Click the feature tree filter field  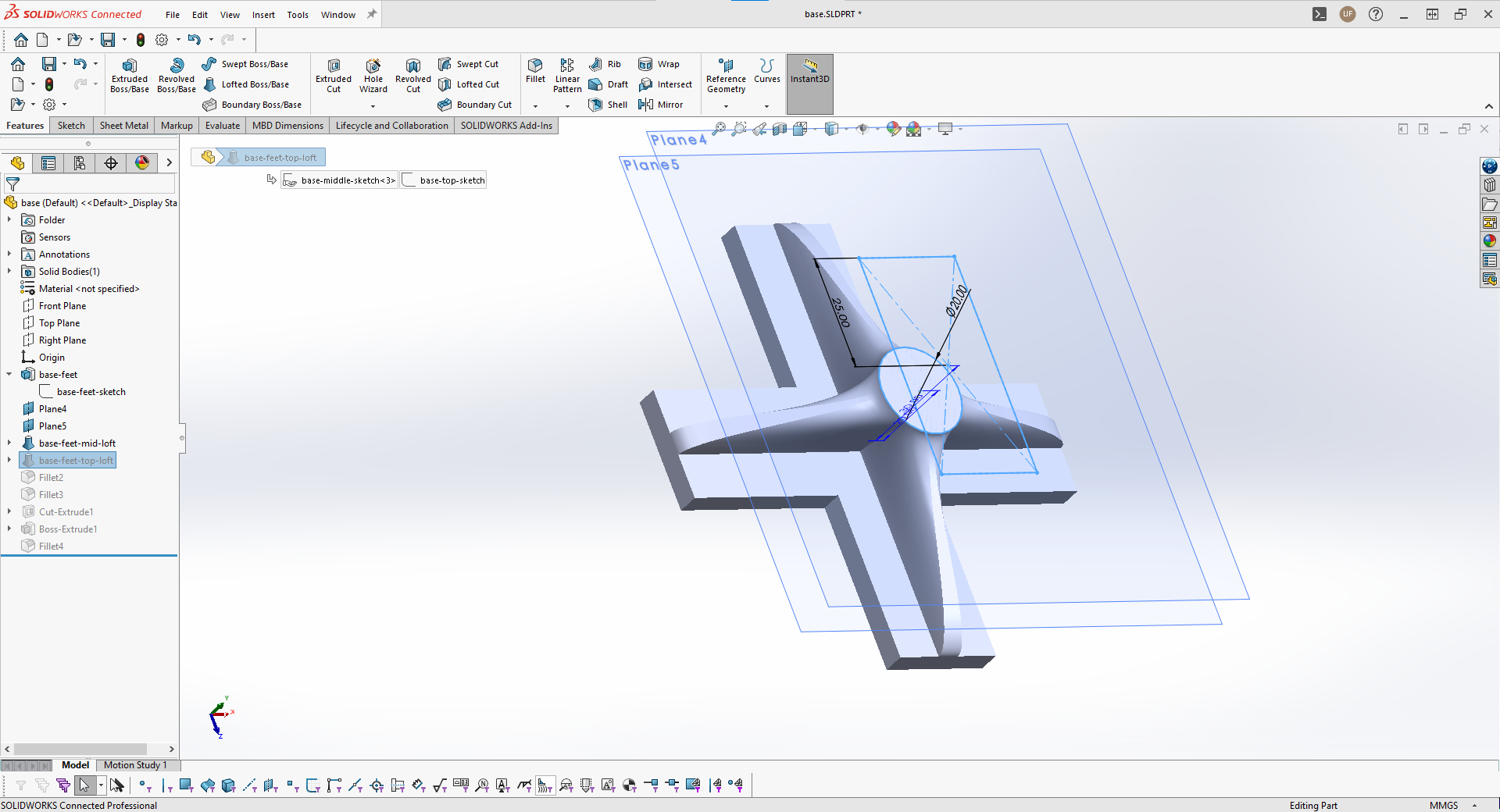click(x=90, y=184)
